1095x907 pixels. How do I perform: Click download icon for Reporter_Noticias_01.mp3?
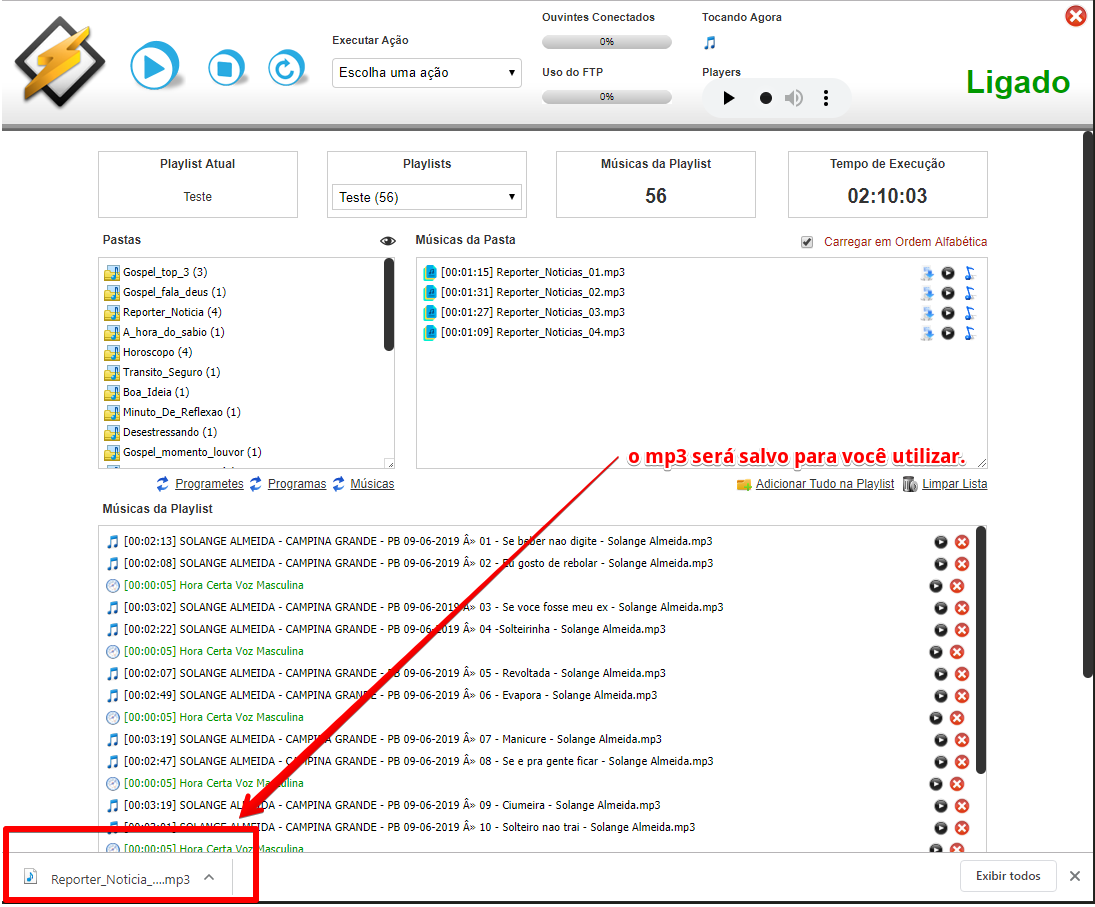(x=927, y=273)
